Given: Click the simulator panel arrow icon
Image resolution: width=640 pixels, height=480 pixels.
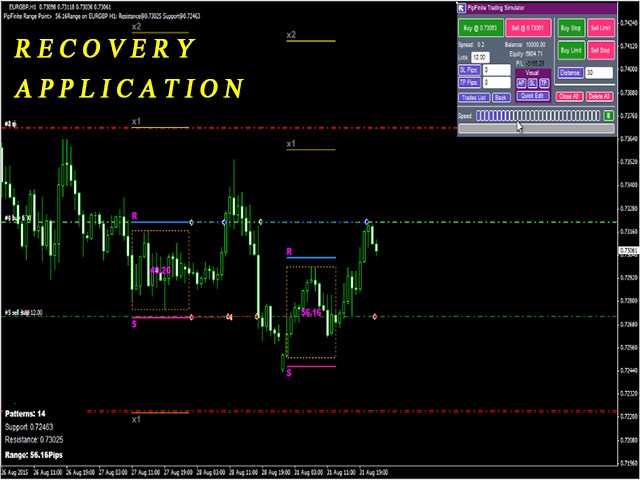Looking at the screenshot, I should 462,9.
